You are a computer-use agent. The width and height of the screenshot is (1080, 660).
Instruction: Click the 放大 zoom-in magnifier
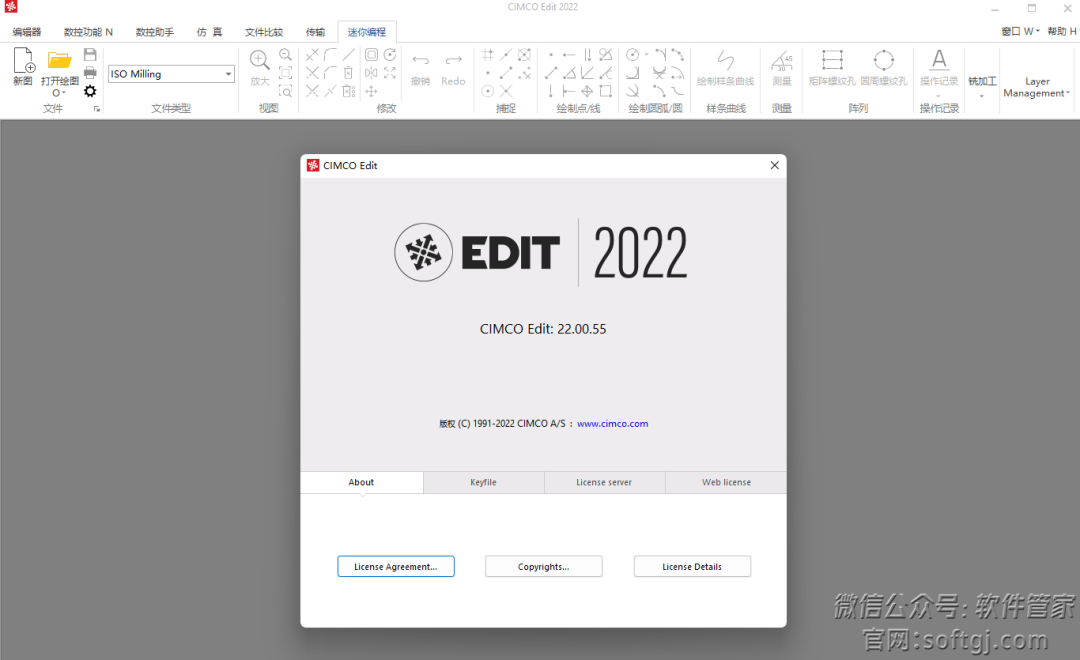260,61
